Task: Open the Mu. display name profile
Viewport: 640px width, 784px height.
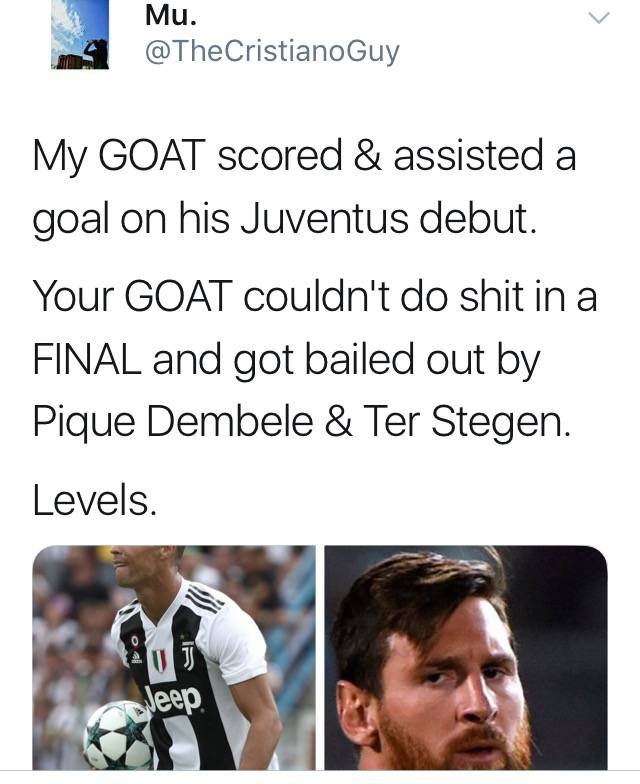Action: [x=169, y=13]
